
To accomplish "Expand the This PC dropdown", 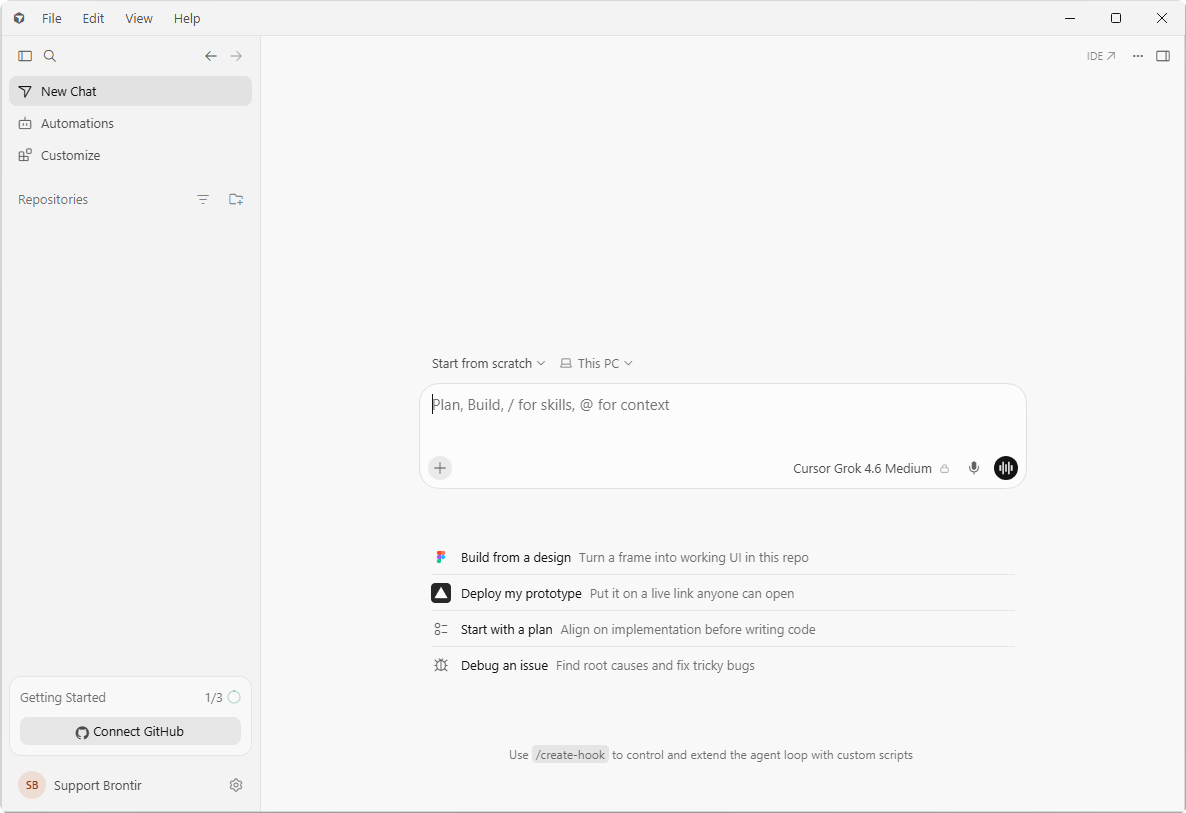I will pos(596,364).
